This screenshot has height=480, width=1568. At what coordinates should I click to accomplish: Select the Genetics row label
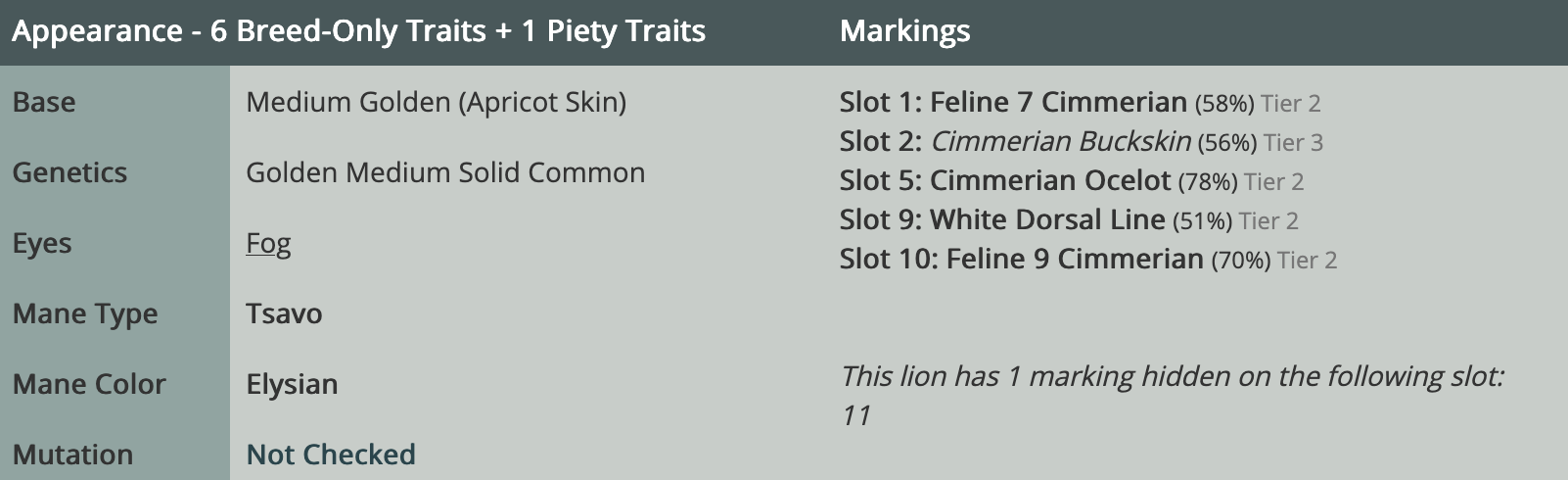[69, 172]
